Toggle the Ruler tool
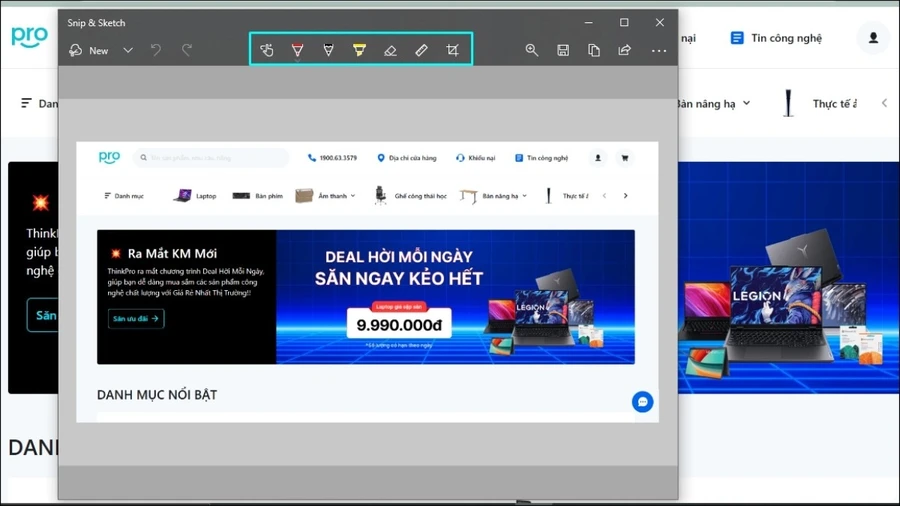Screen dimensions: 900x506 pyautogui.click(x=421, y=50)
